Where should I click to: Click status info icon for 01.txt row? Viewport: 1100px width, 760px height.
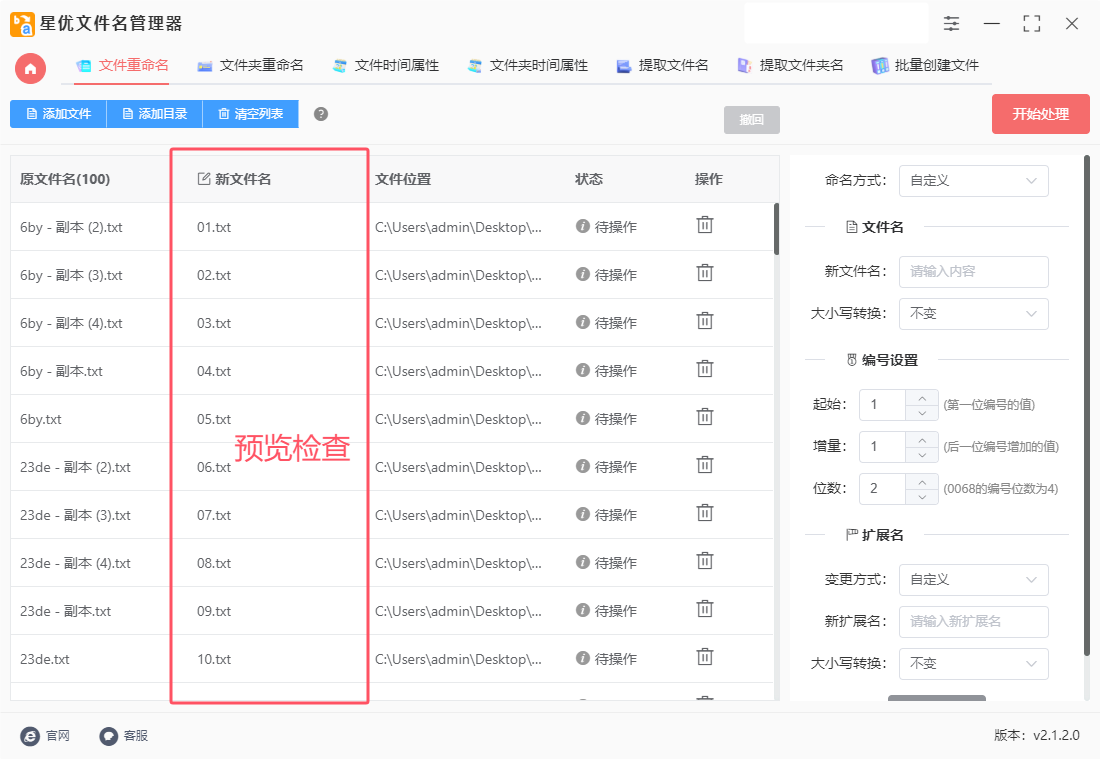[582, 226]
